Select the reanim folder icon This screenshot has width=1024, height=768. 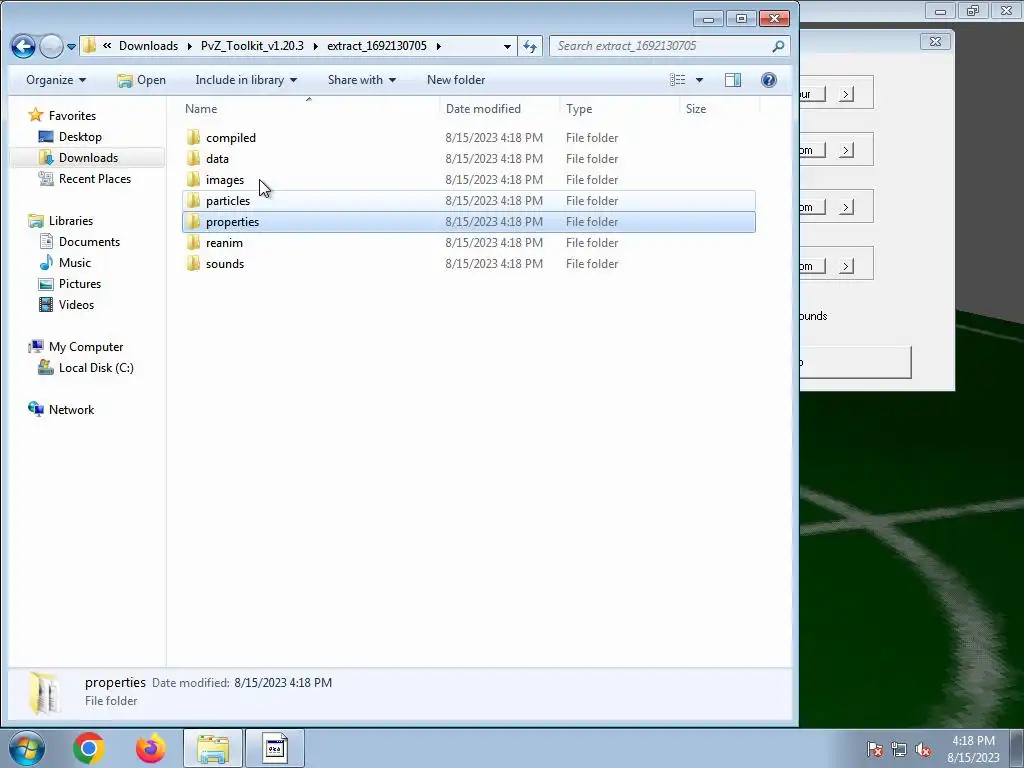(193, 242)
